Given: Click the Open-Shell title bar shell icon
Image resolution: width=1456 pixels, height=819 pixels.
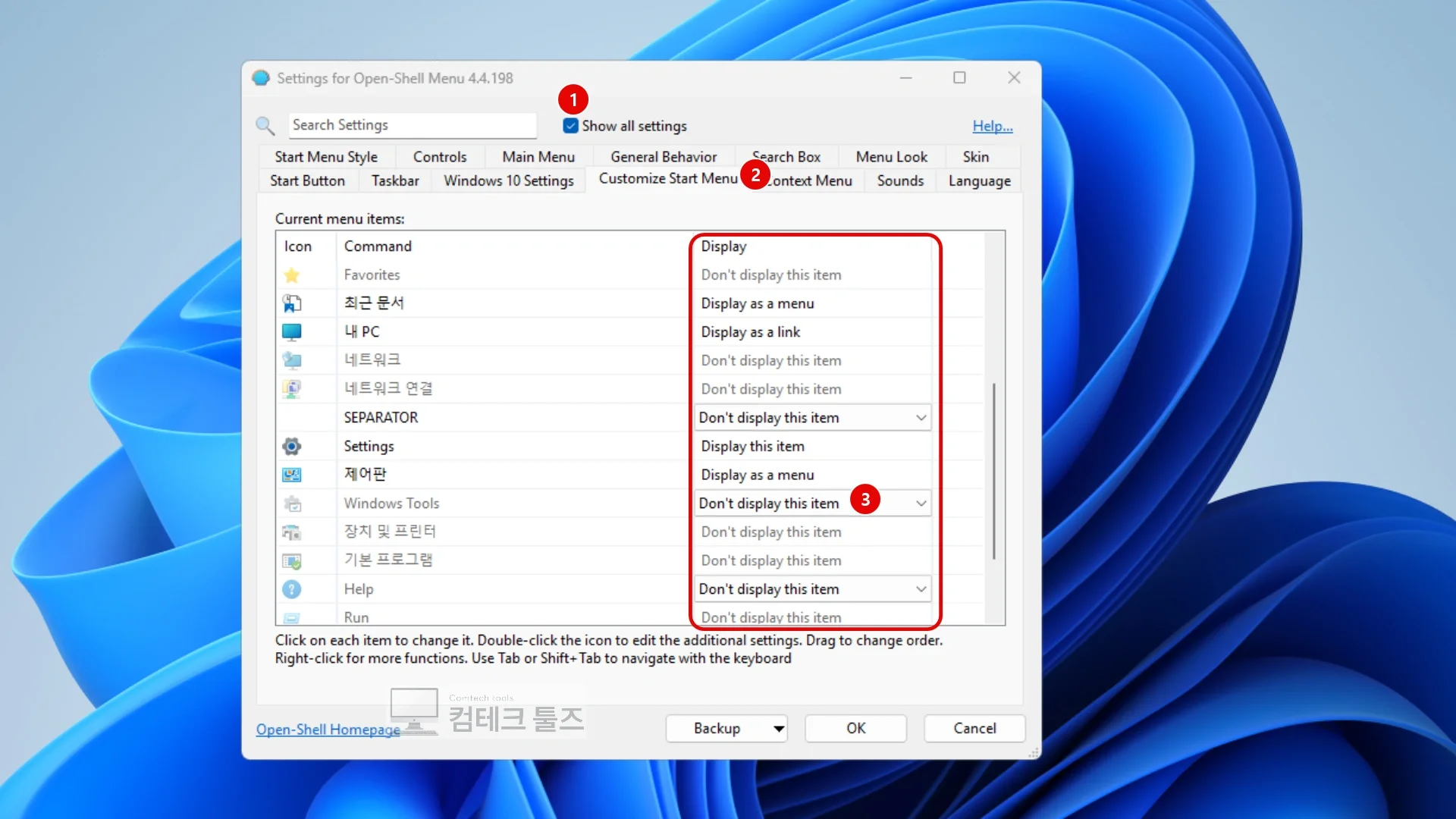Looking at the screenshot, I should 261,78.
